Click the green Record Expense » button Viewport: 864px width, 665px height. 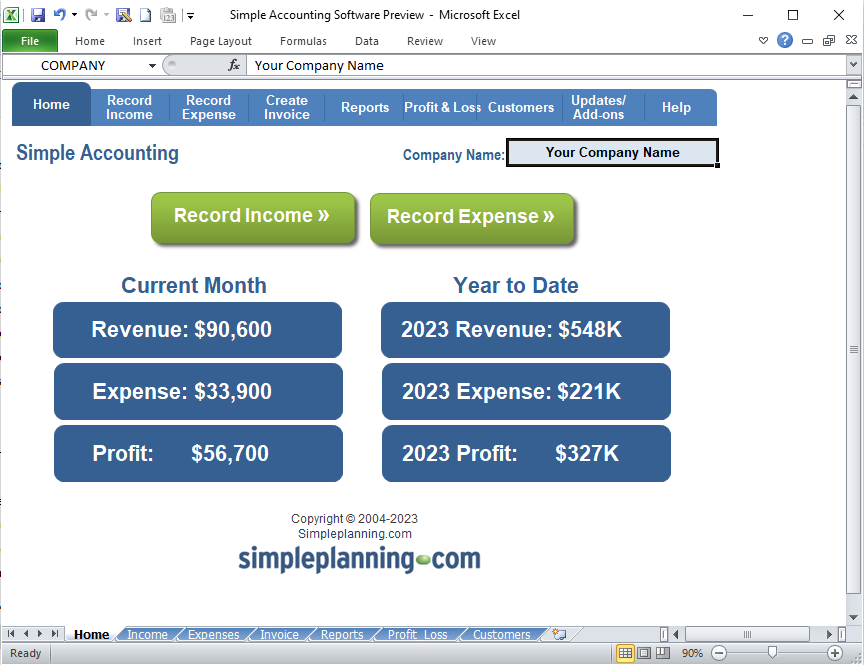click(x=472, y=218)
